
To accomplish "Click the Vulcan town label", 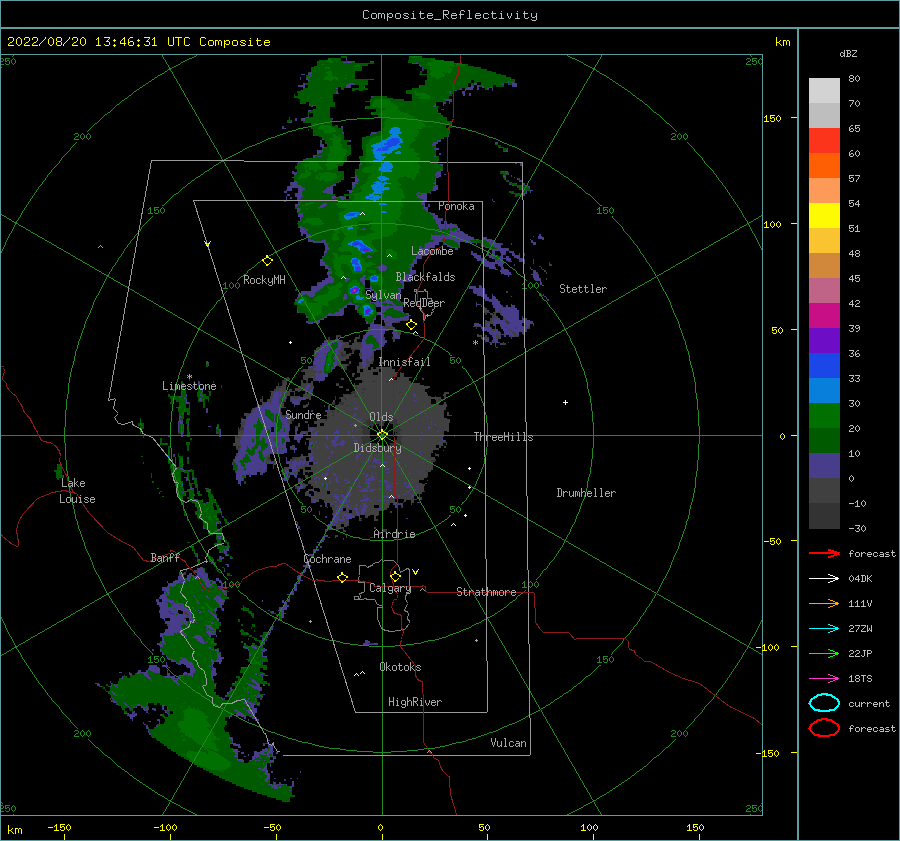I will [x=508, y=743].
